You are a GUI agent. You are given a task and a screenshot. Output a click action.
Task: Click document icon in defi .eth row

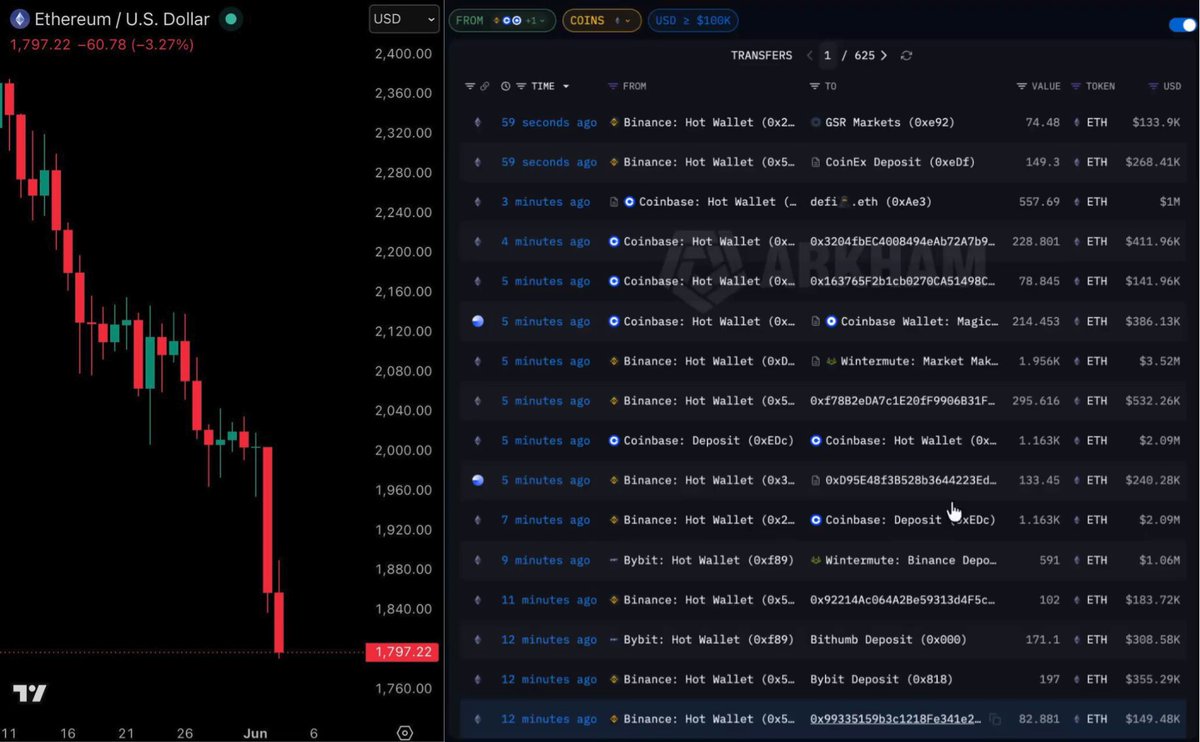coord(614,202)
